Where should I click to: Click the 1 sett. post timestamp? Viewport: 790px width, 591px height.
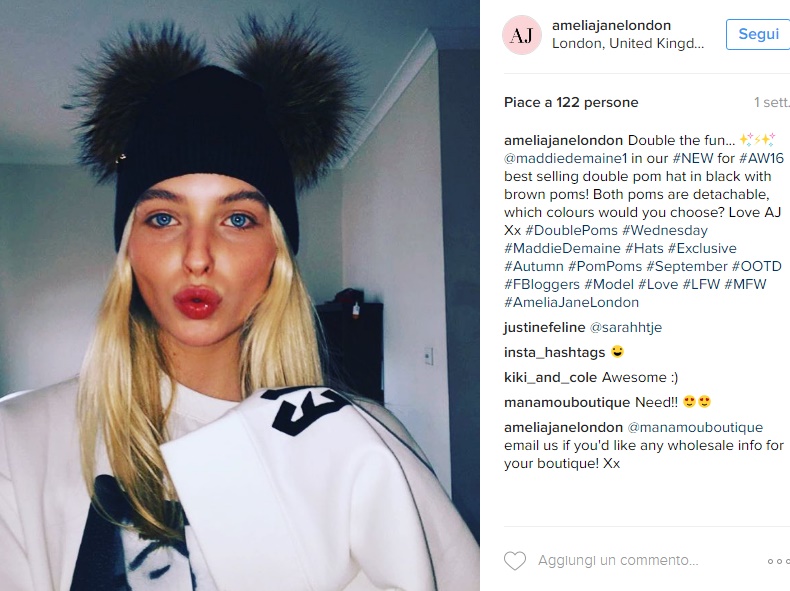[771, 102]
